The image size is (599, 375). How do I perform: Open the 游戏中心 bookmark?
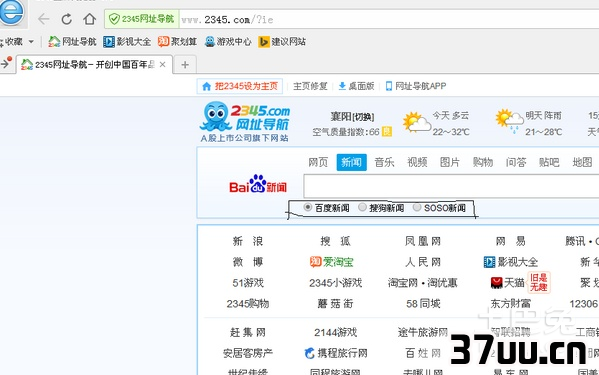coord(228,42)
